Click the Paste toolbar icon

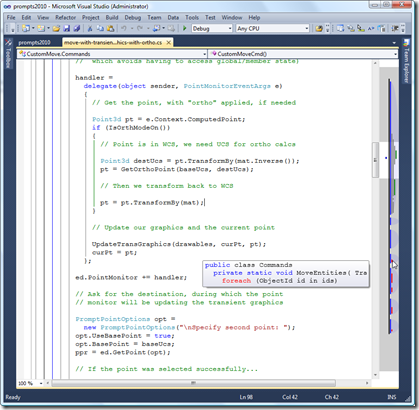[x=110, y=29]
